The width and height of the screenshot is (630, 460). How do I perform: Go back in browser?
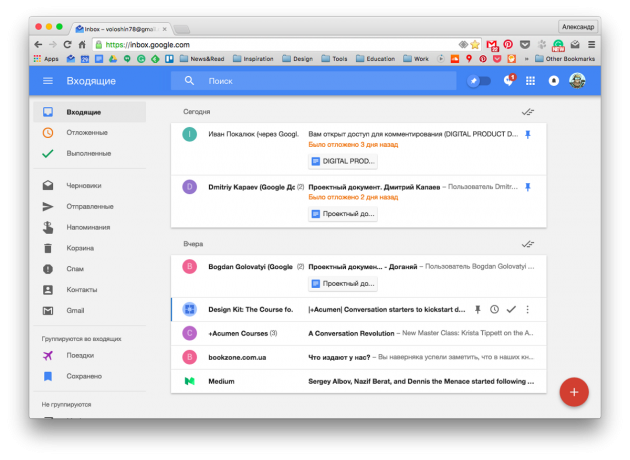tap(38, 45)
